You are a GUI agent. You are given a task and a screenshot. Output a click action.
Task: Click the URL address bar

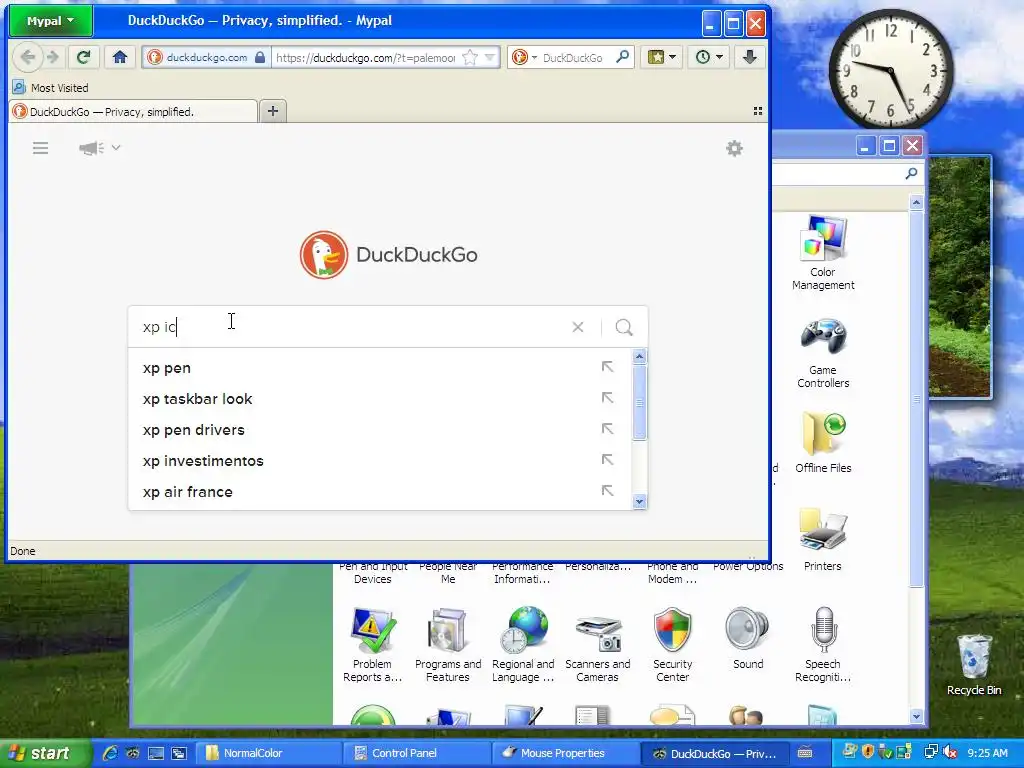tap(365, 57)
